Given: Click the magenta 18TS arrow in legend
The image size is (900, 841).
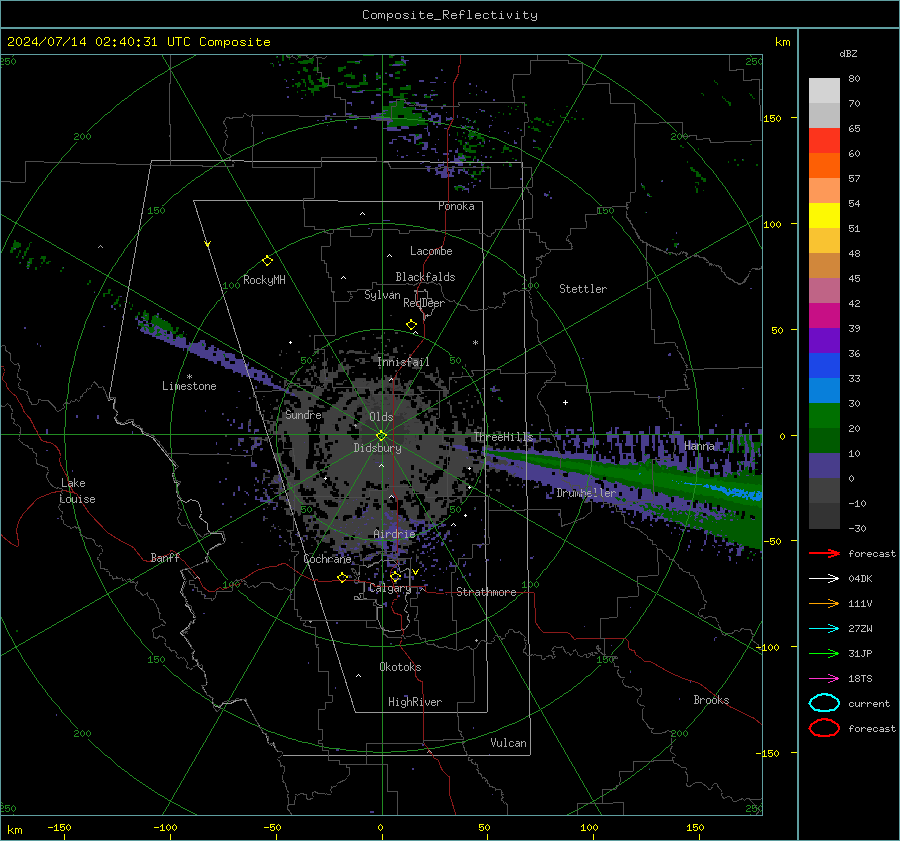Looking at the screenshot, I should 824,679.
